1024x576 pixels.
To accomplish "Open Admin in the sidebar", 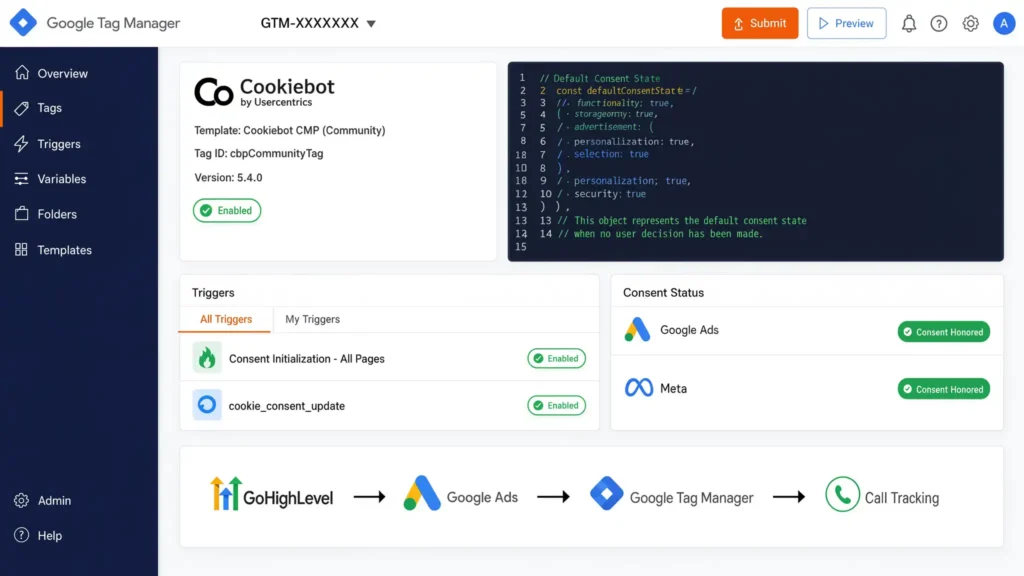I will click(79, 500).
